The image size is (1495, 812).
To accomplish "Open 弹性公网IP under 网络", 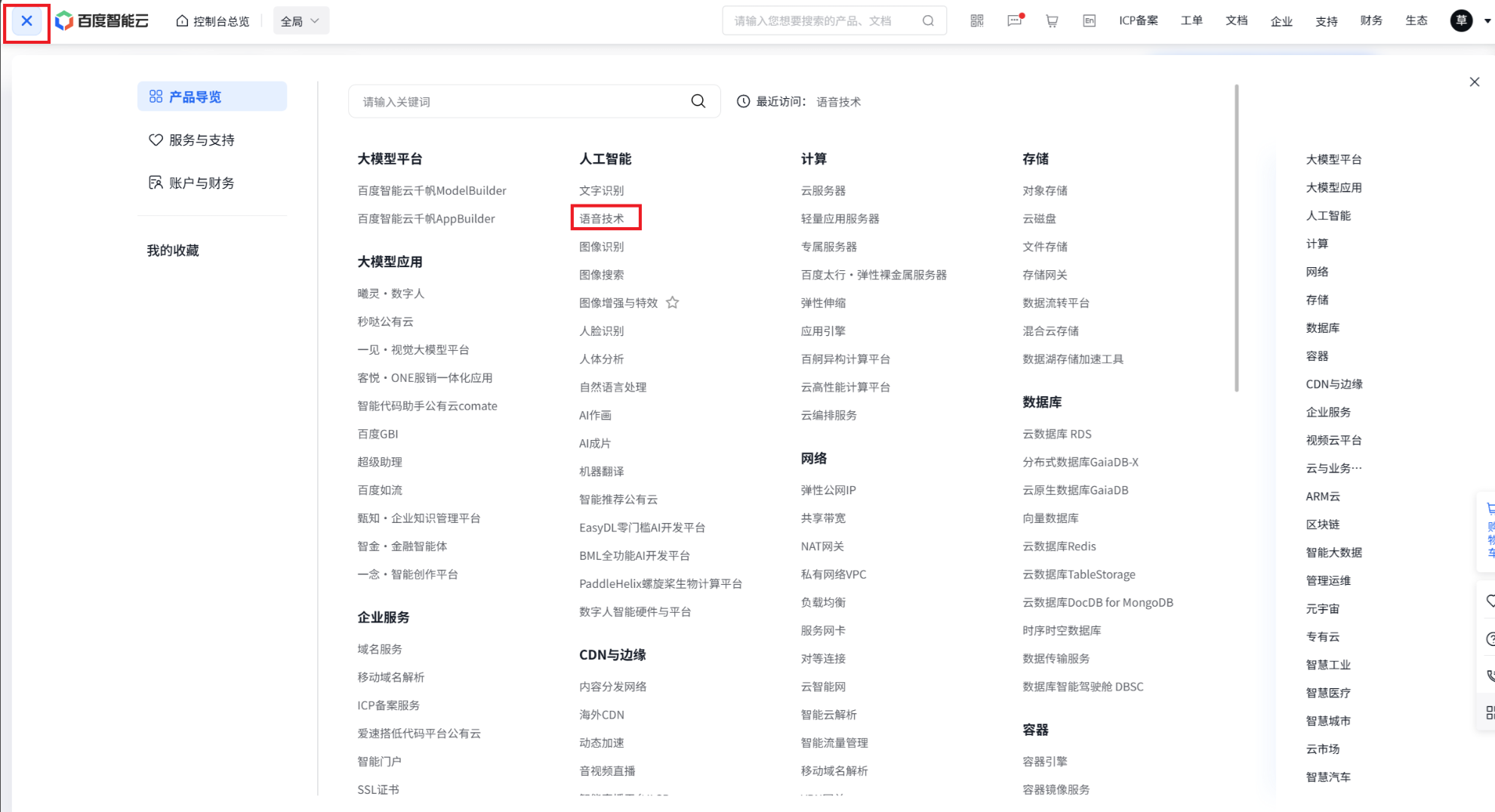I will click(828, 491).
